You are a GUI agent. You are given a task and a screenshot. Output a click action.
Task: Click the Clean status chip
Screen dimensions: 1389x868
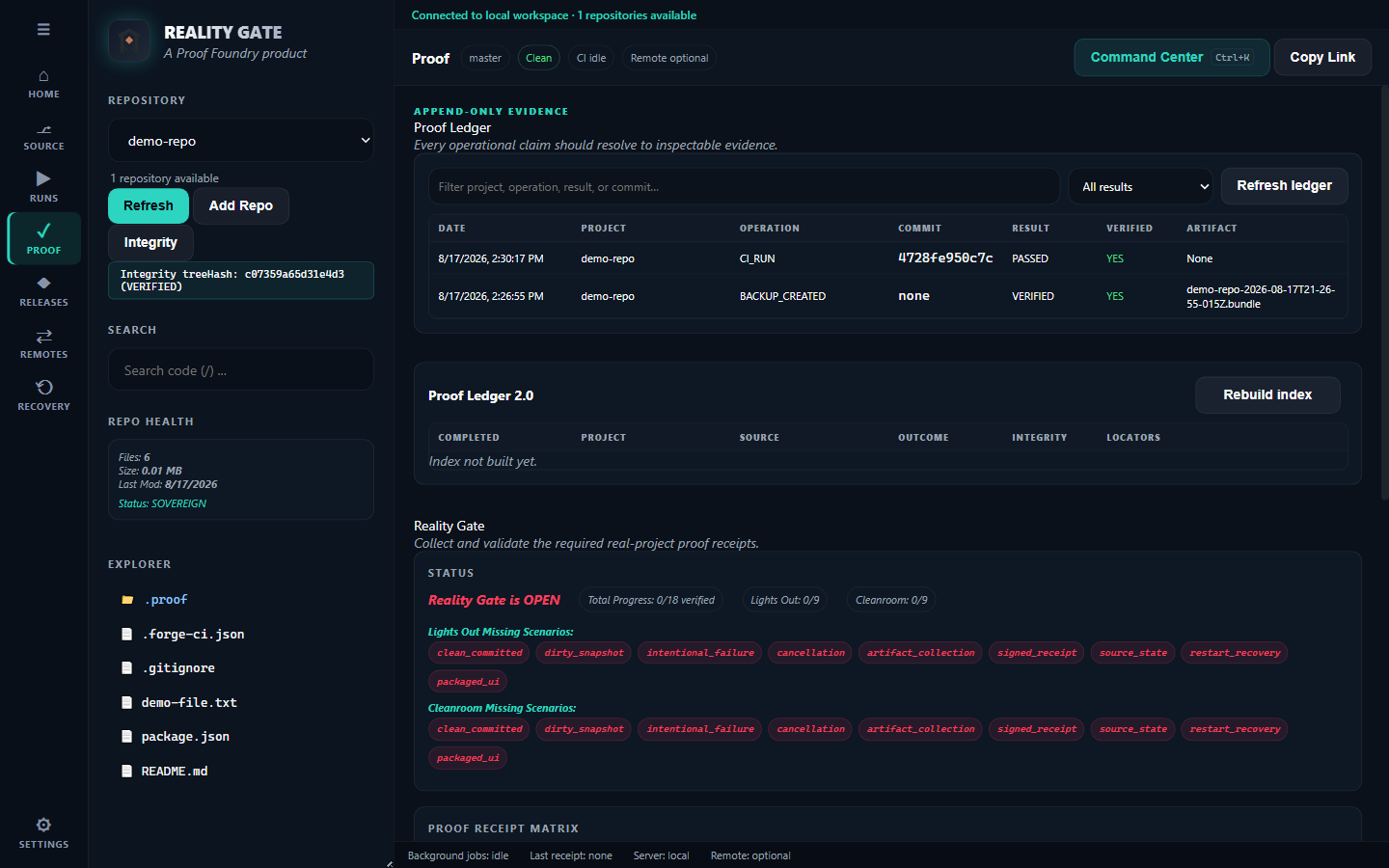[538, 58]
